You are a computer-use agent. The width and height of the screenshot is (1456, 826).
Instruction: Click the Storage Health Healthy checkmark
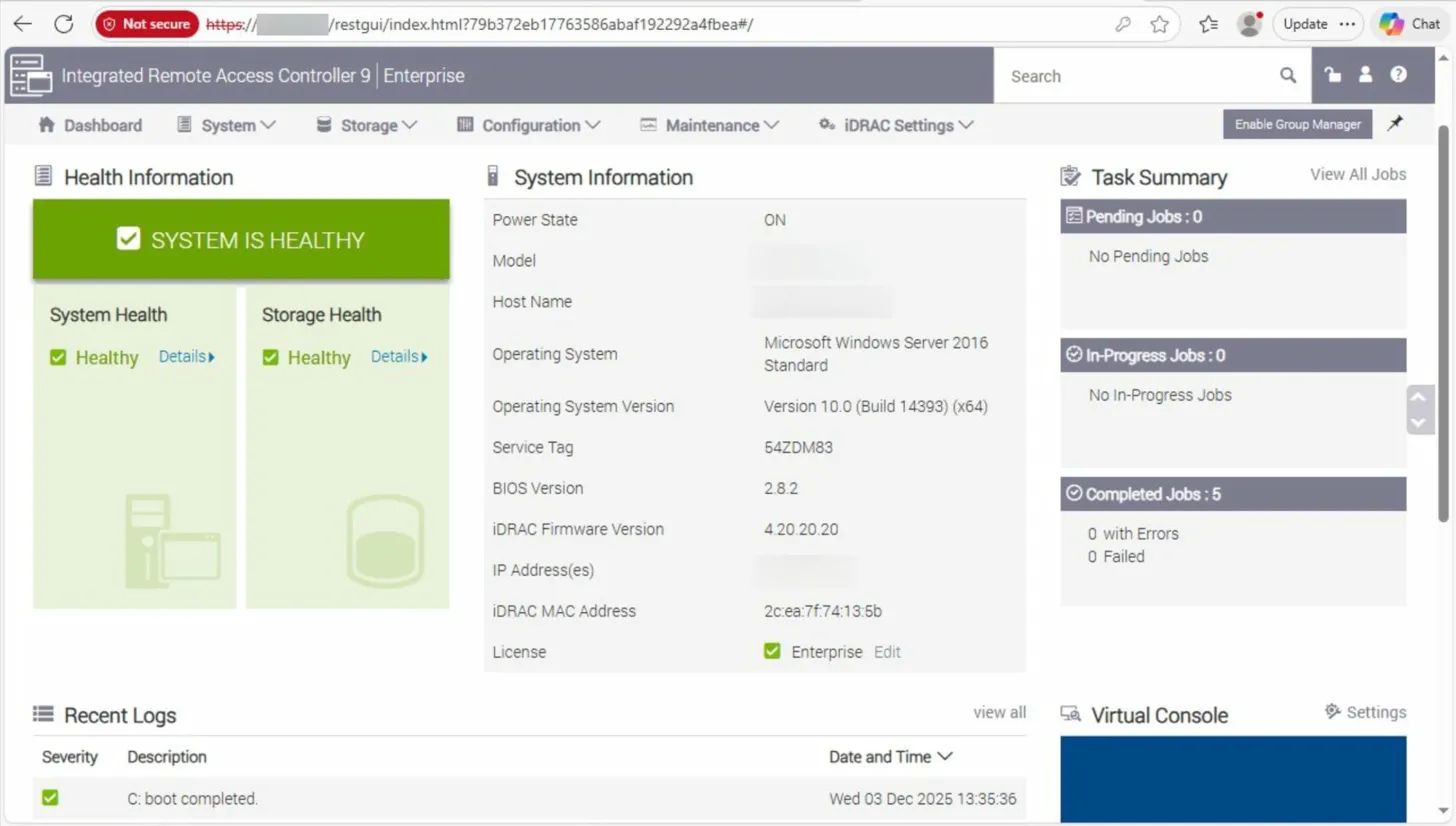[x=270, y=357]
